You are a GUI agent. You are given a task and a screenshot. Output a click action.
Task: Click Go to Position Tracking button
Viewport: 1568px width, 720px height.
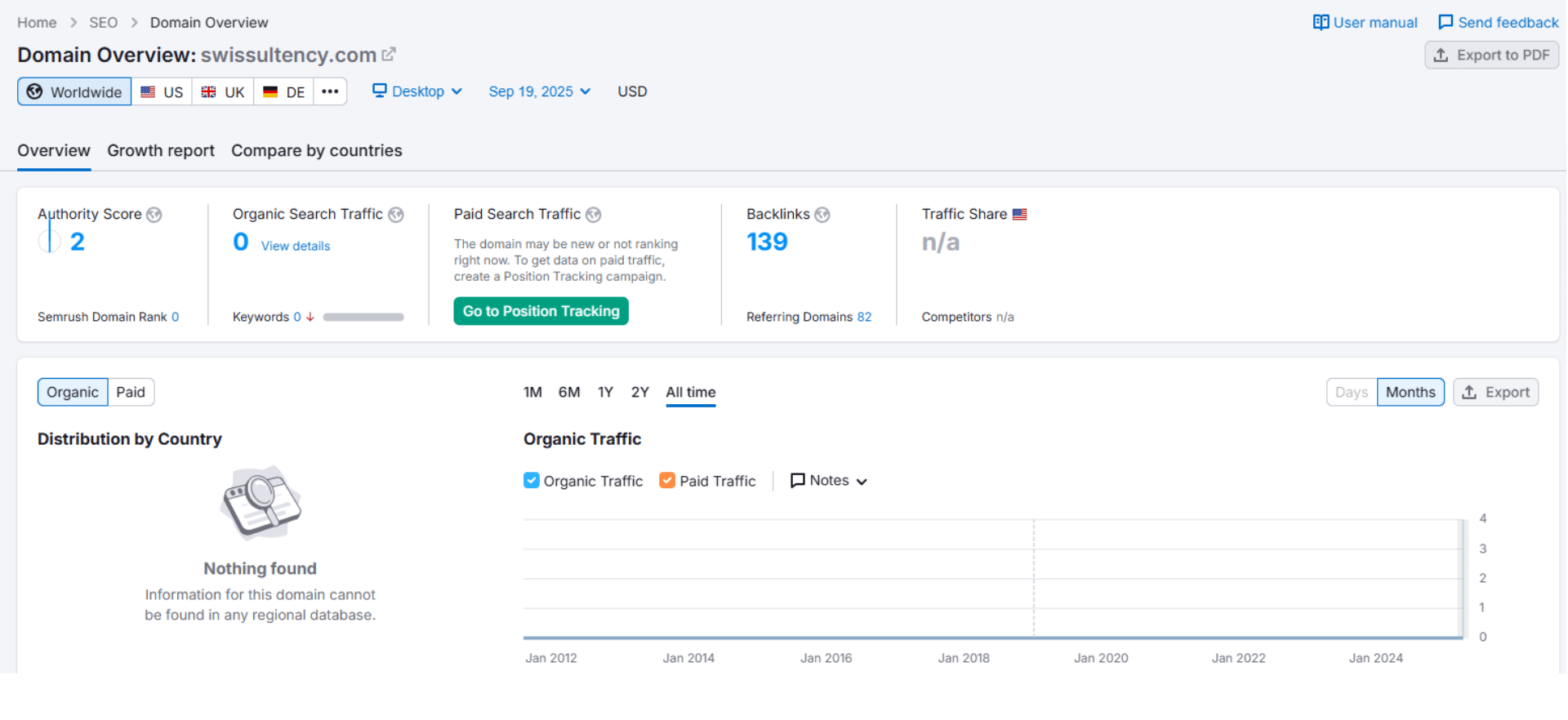coord(541,311)
